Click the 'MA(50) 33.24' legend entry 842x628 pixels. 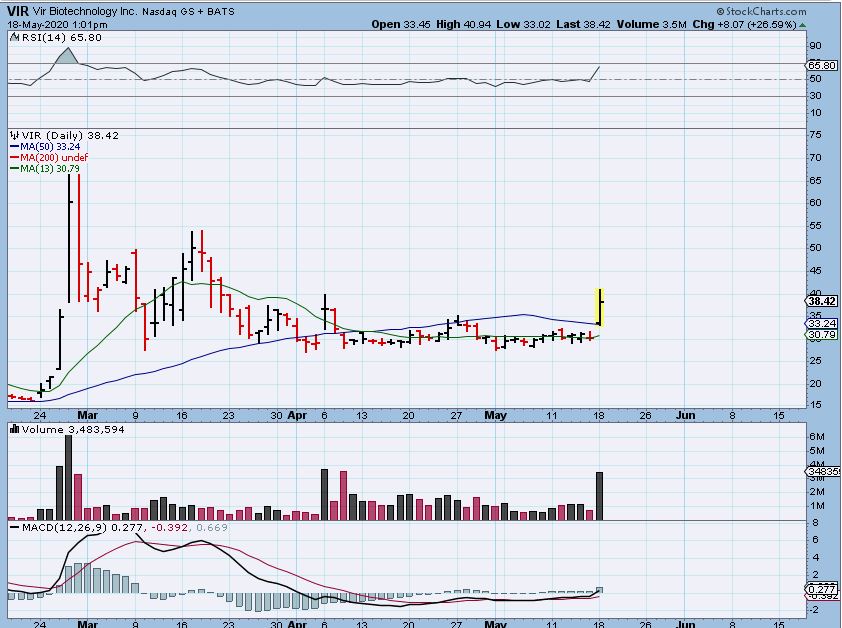coord(46,147)
